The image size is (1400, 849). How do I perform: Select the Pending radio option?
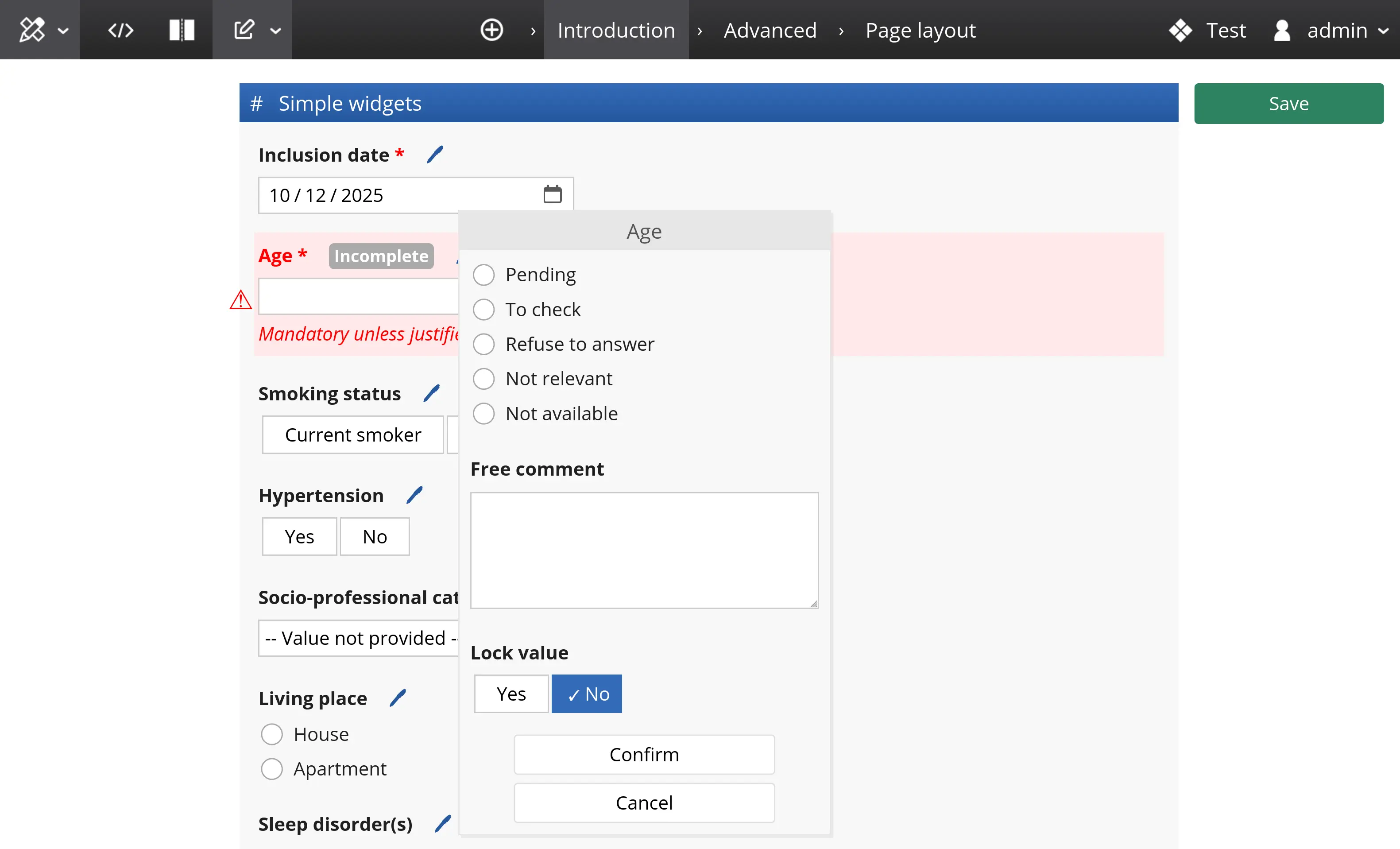pyautogui.click(x=483, y=275)
